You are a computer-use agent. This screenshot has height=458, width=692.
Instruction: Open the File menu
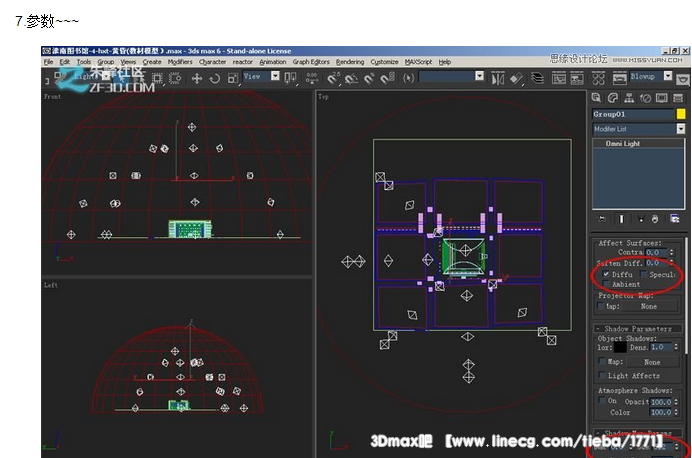[x=48, y=62]
